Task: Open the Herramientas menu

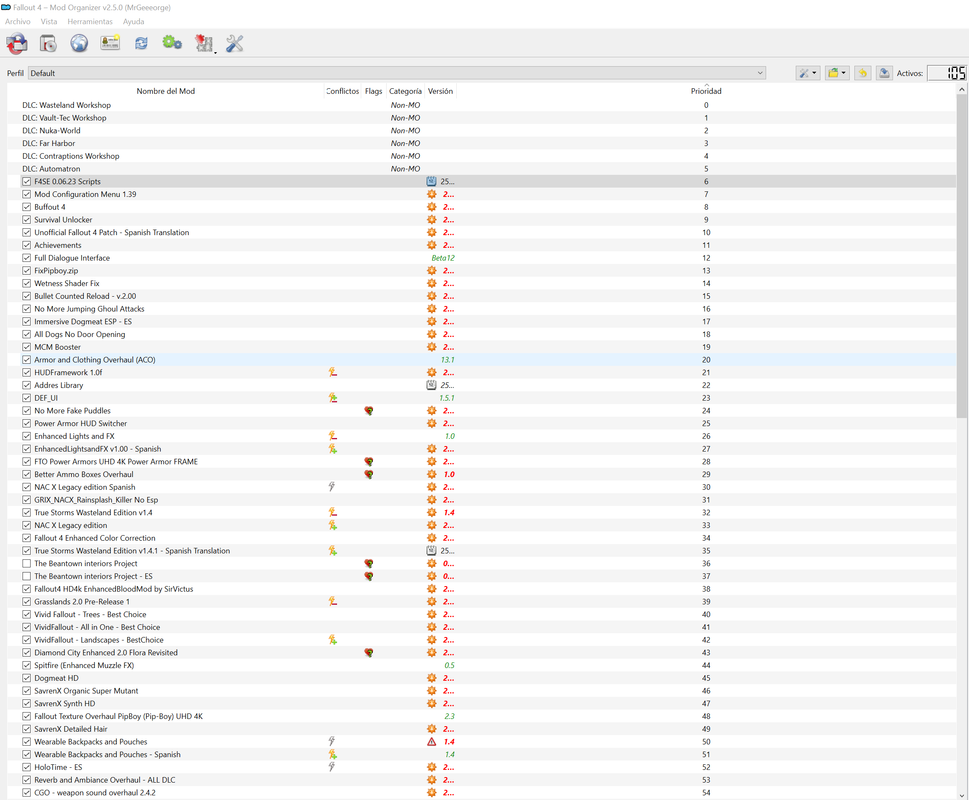Action: tap(90, 22)
